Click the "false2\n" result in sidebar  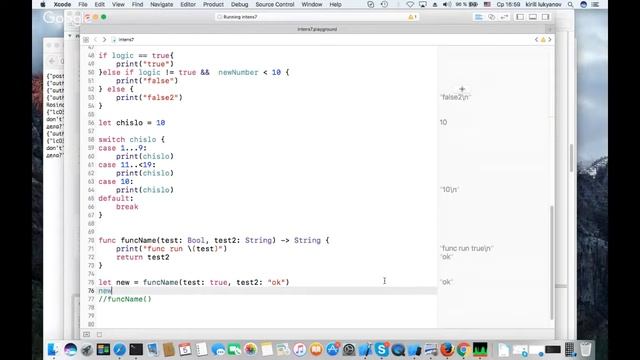(x=456, y=97)
